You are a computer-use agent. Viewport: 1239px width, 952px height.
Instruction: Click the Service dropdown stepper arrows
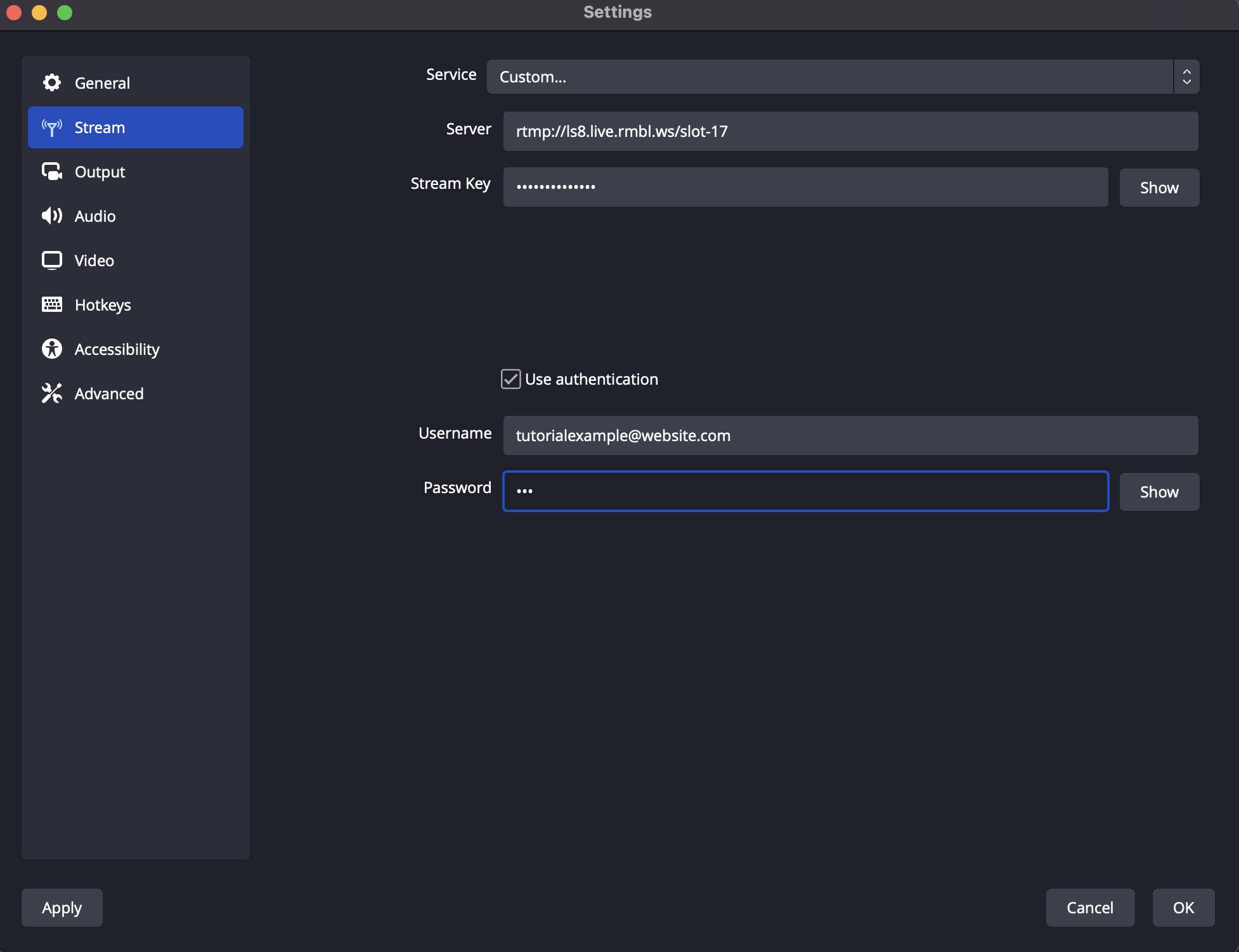[1187, 76]
